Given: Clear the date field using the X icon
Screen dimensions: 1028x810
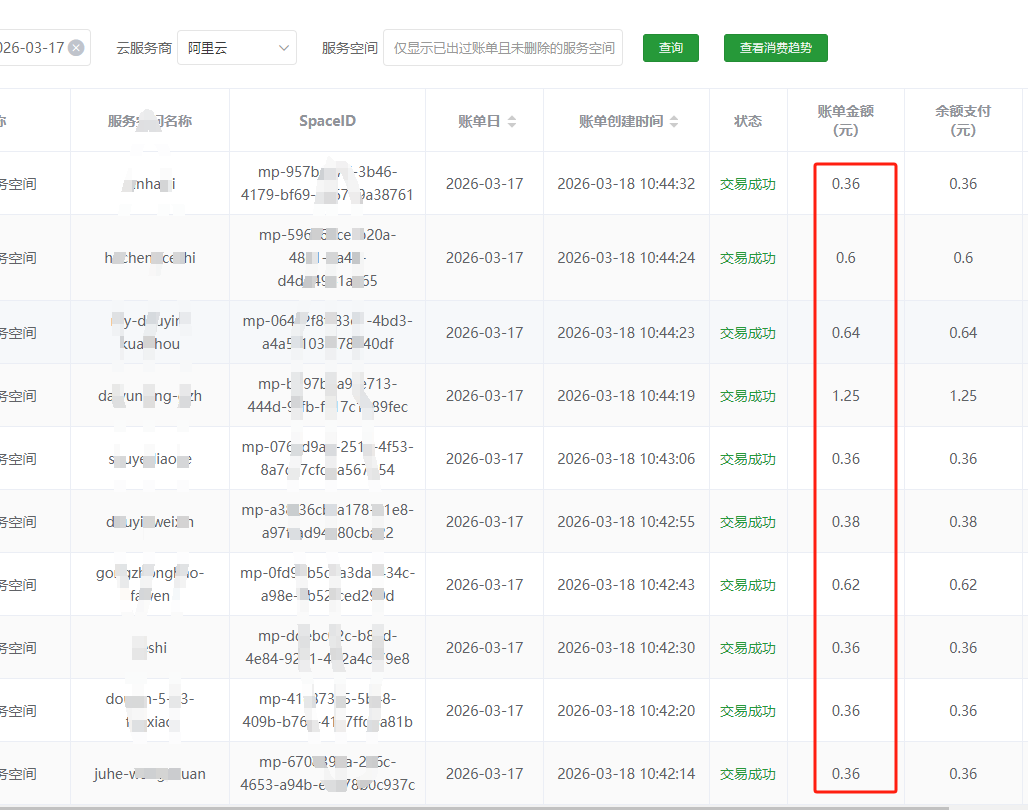Looking at the screenshot, I should [76, 48].
